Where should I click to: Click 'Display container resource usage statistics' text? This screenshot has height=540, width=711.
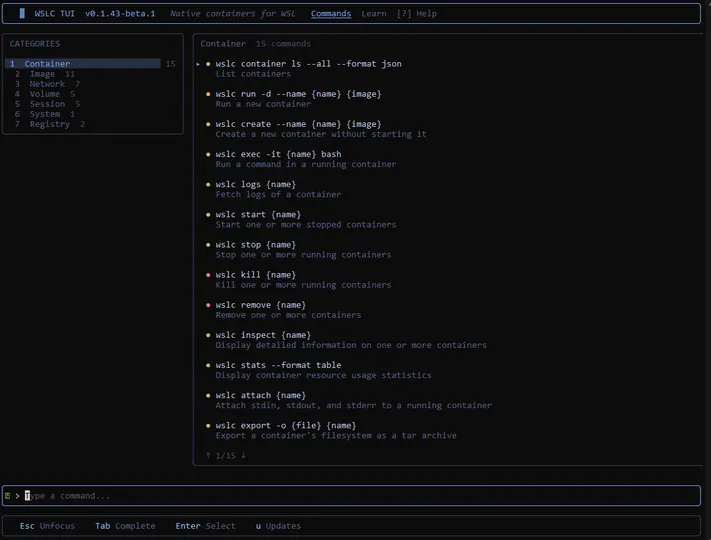click(323, 375)
